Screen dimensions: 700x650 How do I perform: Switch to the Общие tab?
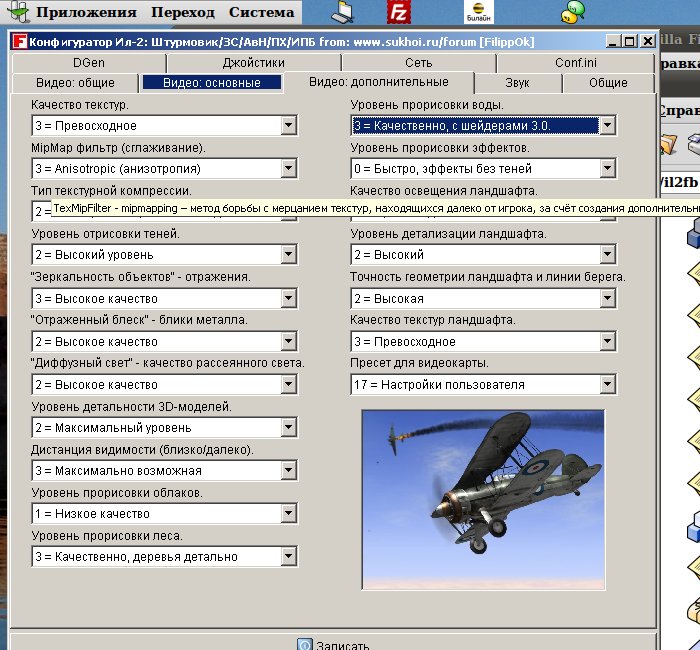pyautogui.click(x=608, y=83)
